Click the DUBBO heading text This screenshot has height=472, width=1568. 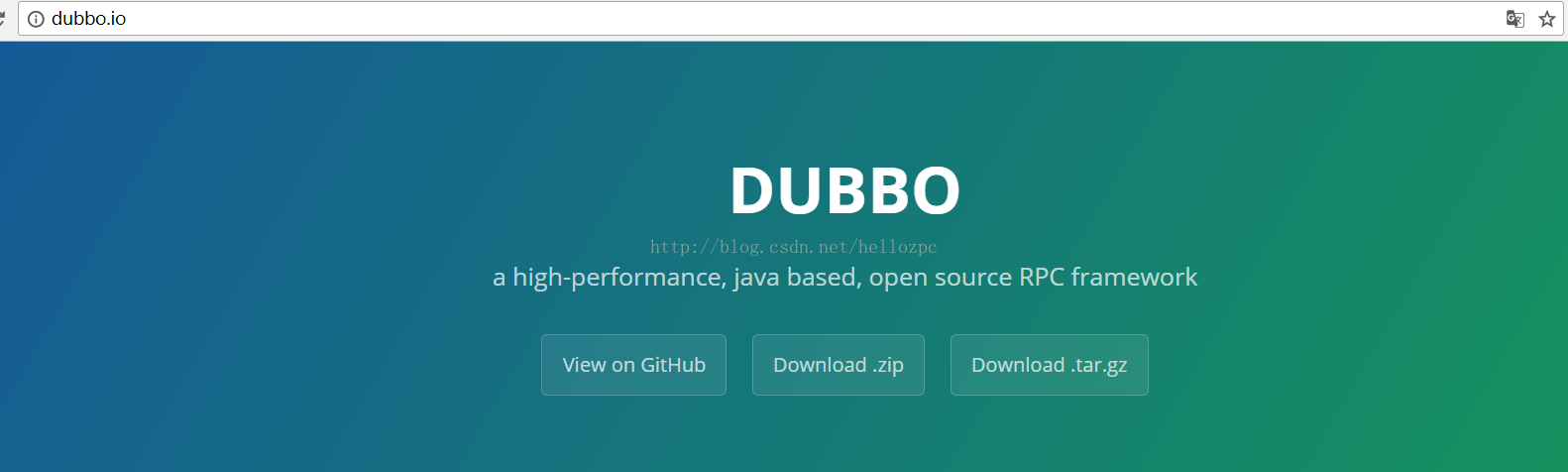click(x=845, y=189)
